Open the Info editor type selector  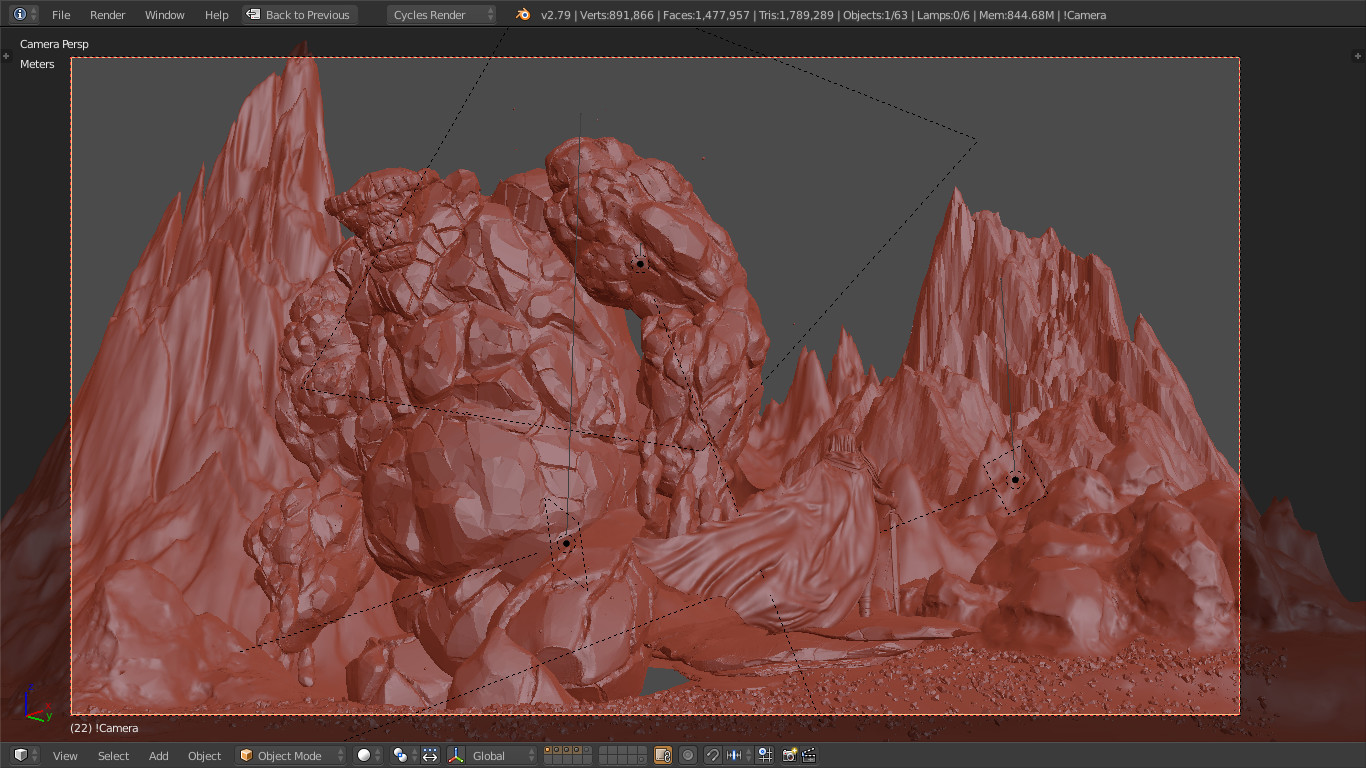click(x=25, y=15)
